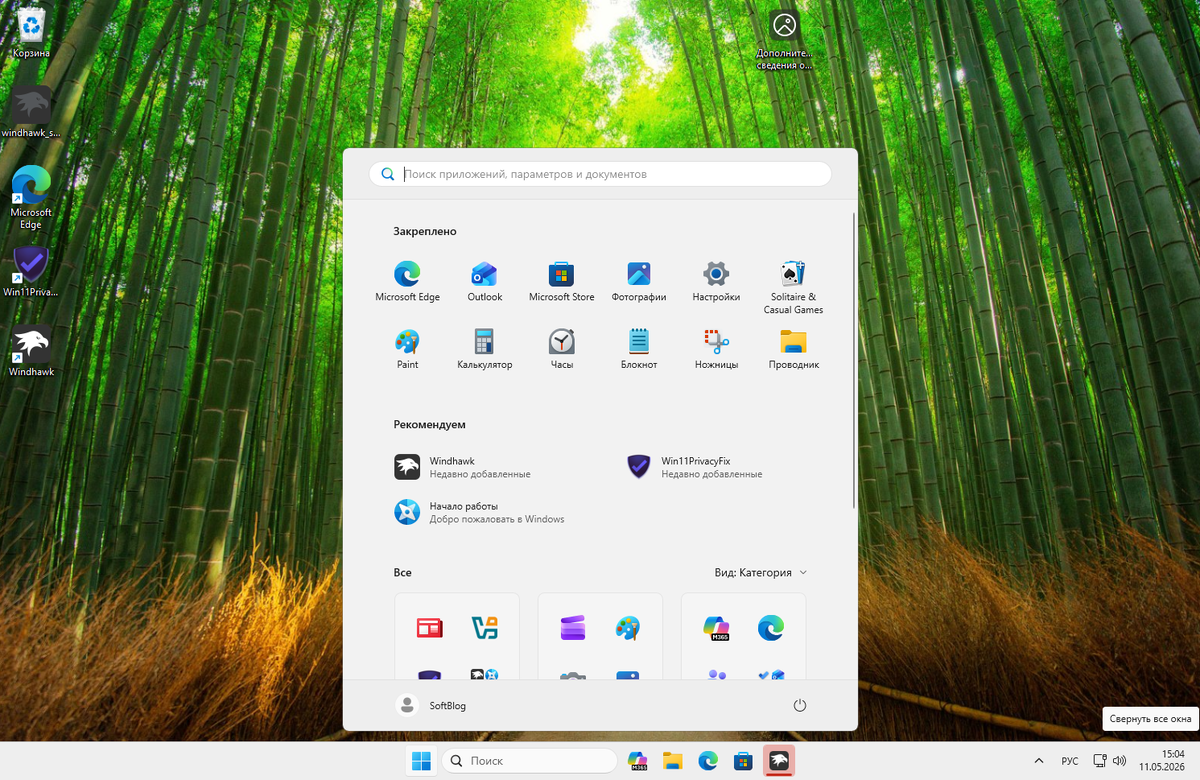Open File Explorer from the taskbar
Viewport: 1200px width, 780px height.
tap(673, 761)
